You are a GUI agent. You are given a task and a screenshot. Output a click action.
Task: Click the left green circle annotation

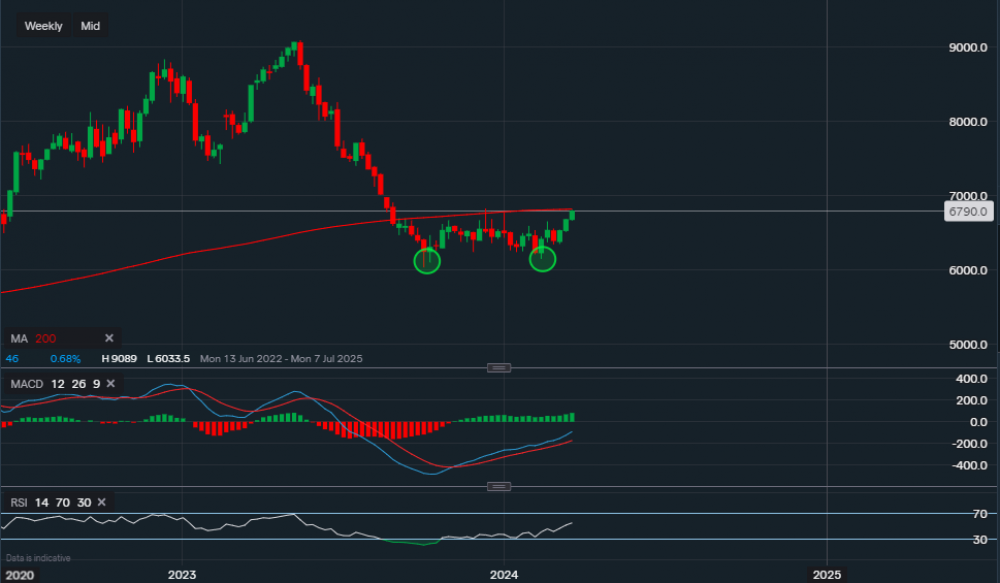[427, 260]
